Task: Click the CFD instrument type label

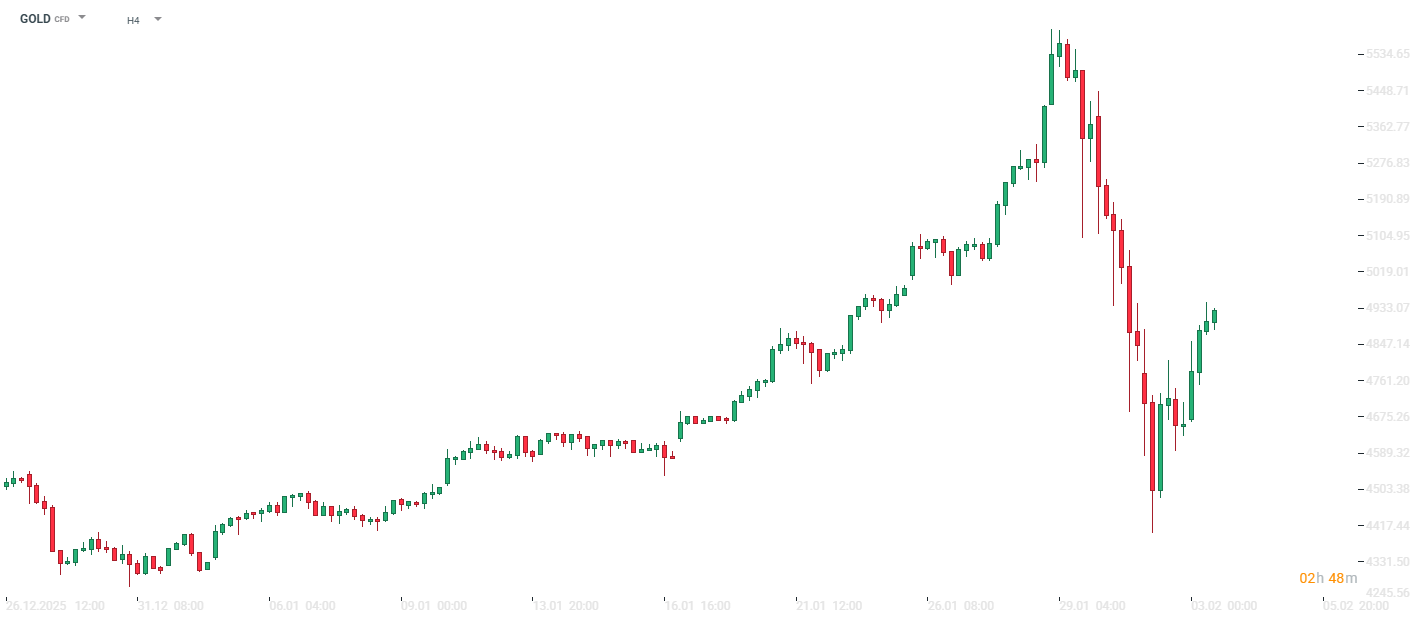Action: [62, 20]
